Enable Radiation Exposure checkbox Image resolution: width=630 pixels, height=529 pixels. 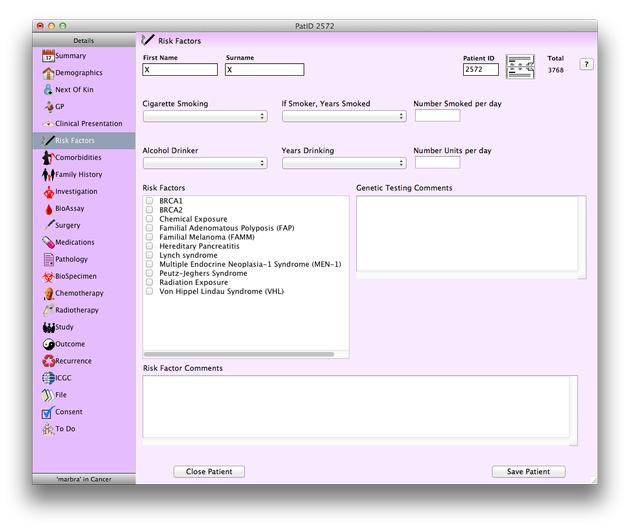pyautogui.click(x=149, y=282)
